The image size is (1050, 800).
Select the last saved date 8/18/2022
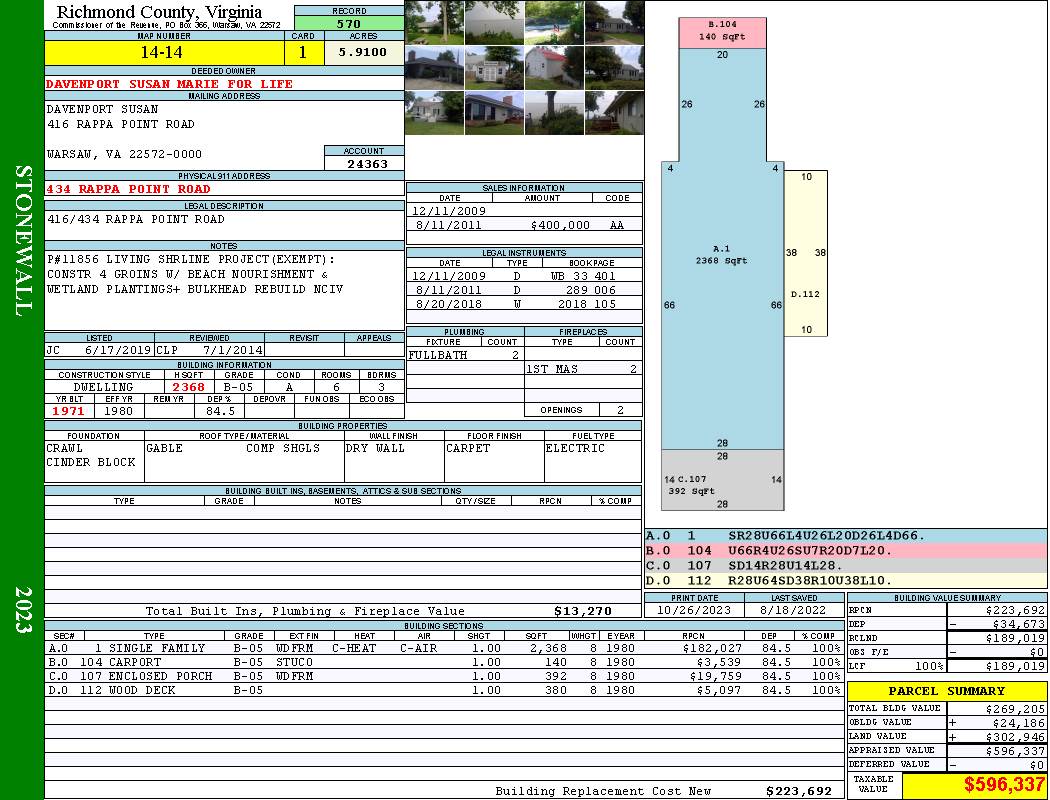pos(793,611)
